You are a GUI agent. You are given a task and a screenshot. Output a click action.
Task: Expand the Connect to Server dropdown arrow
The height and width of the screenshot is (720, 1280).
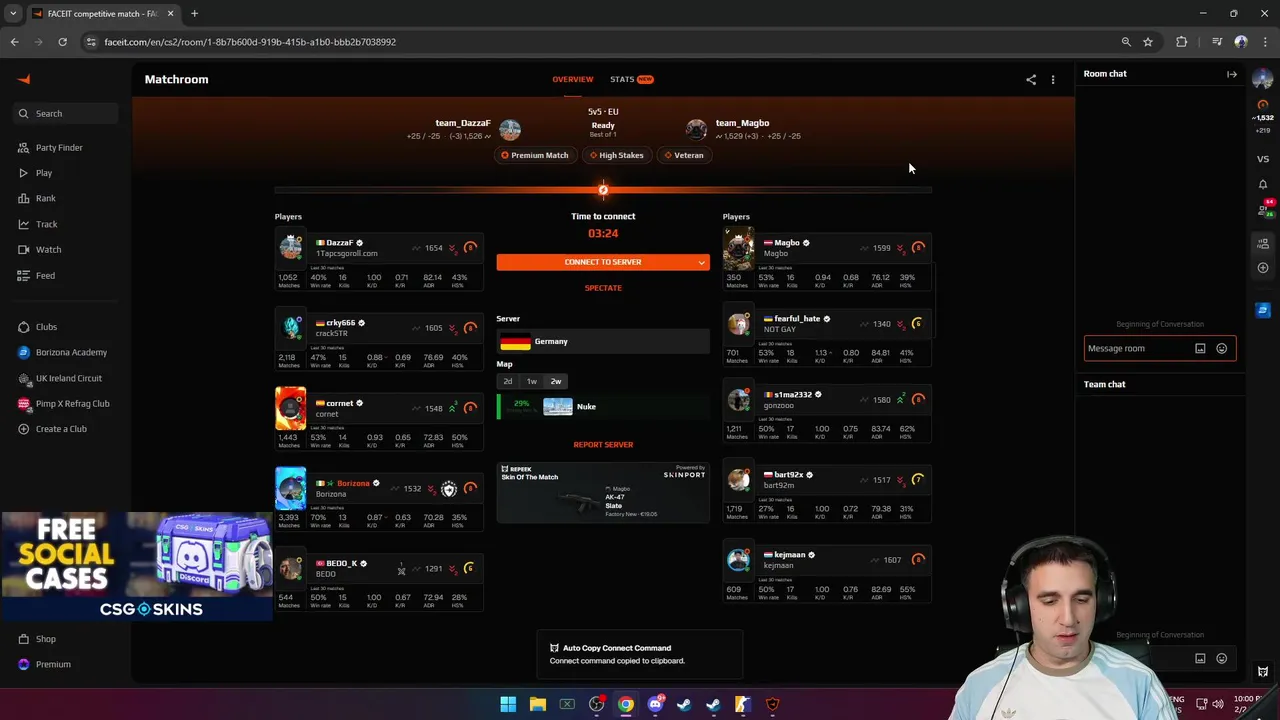702,262
